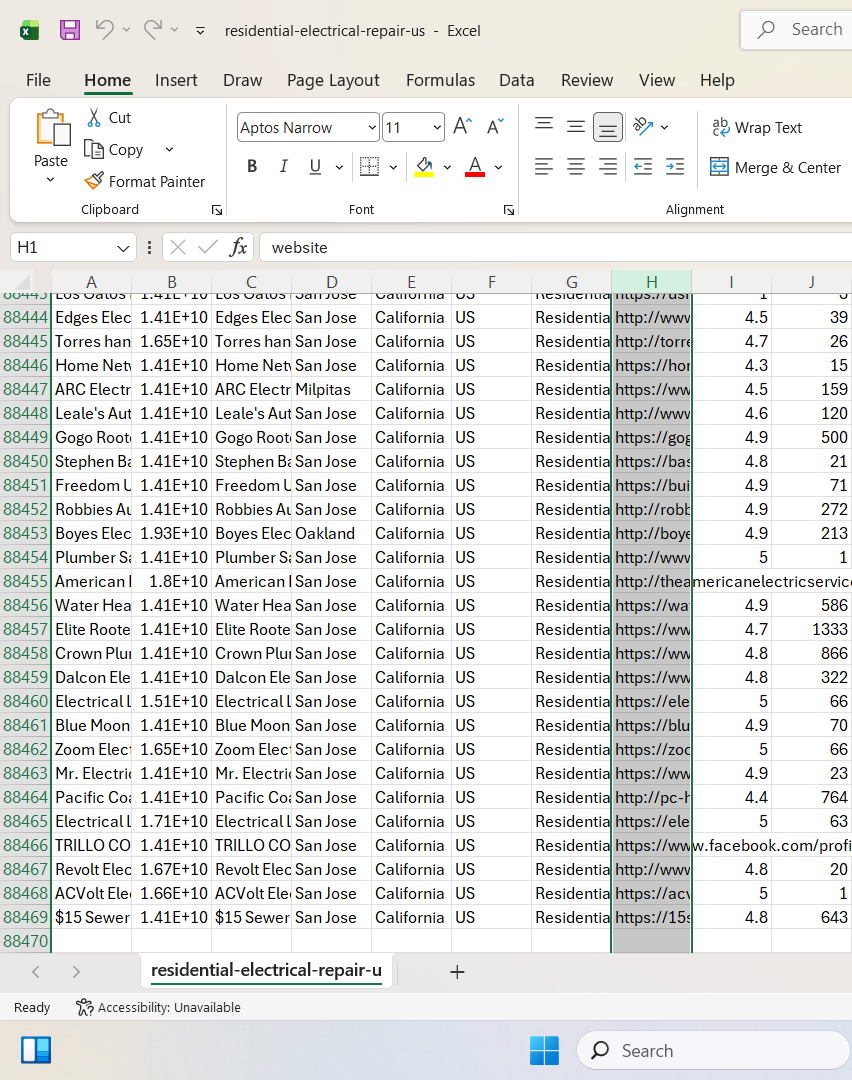
Task: Apply red Font Color
Action: (475, 166)
